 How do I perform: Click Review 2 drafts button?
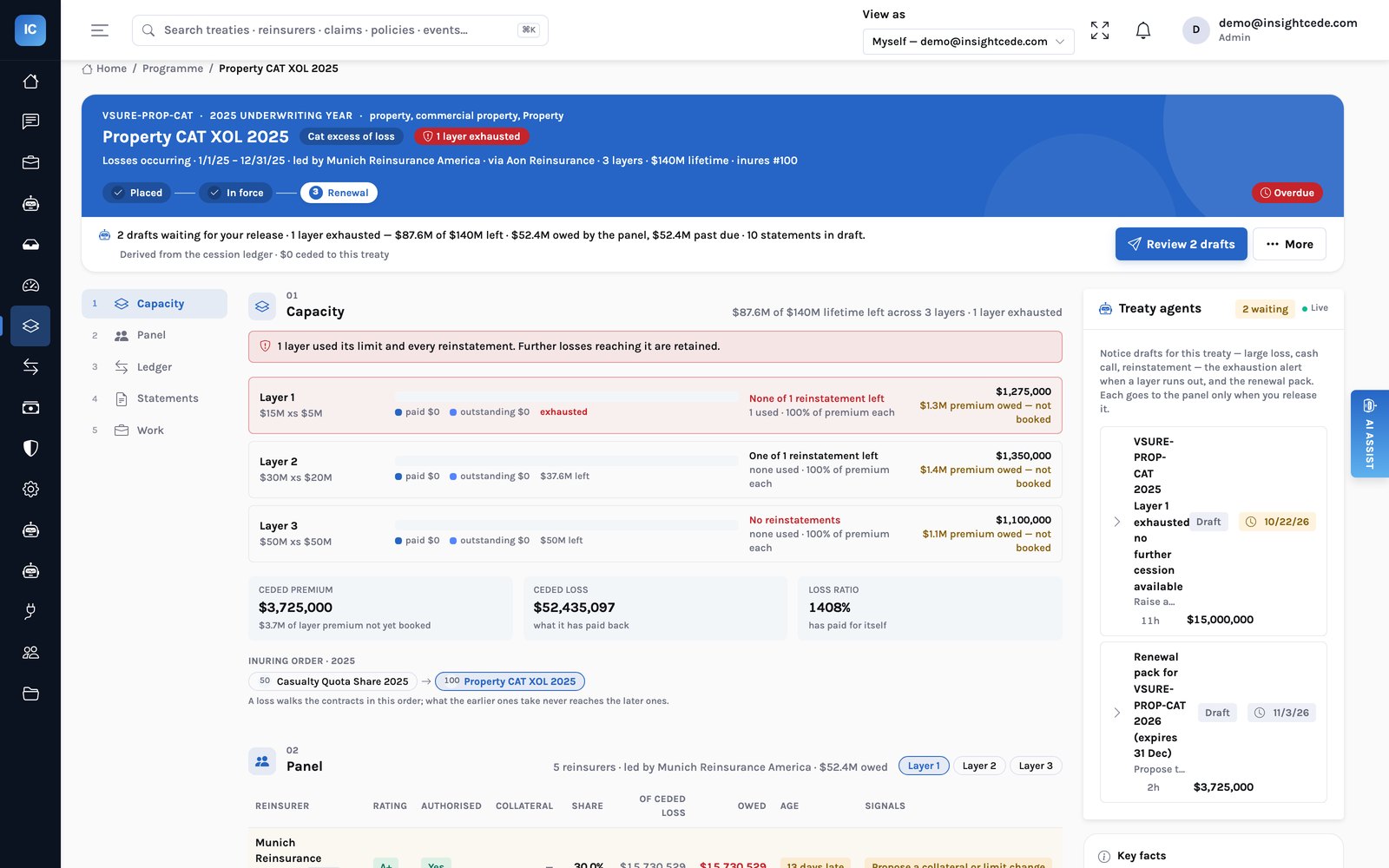1181,244
